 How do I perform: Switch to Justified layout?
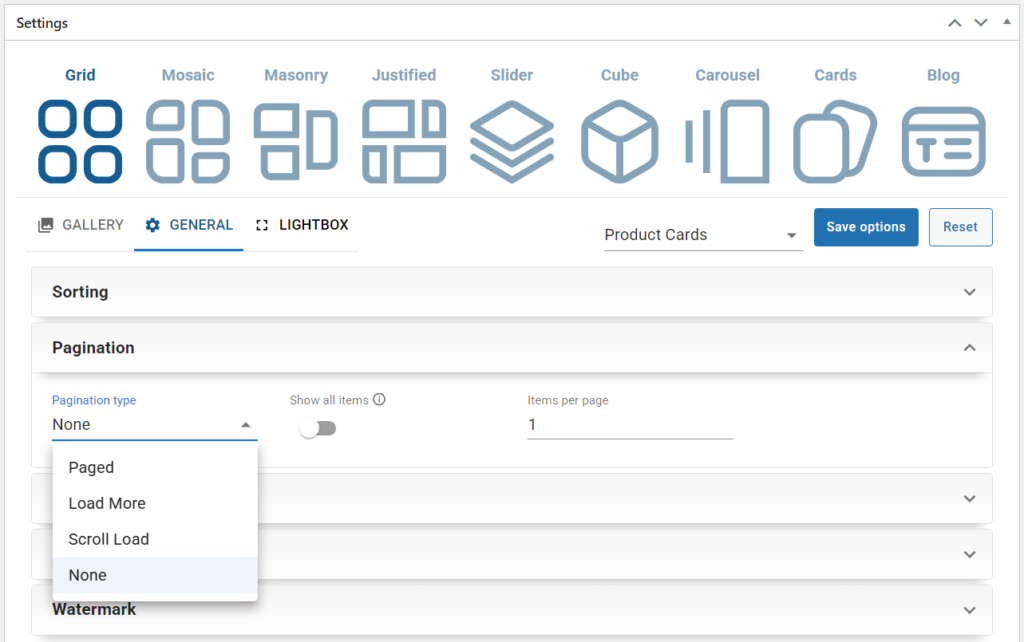[x=404, y=140]
